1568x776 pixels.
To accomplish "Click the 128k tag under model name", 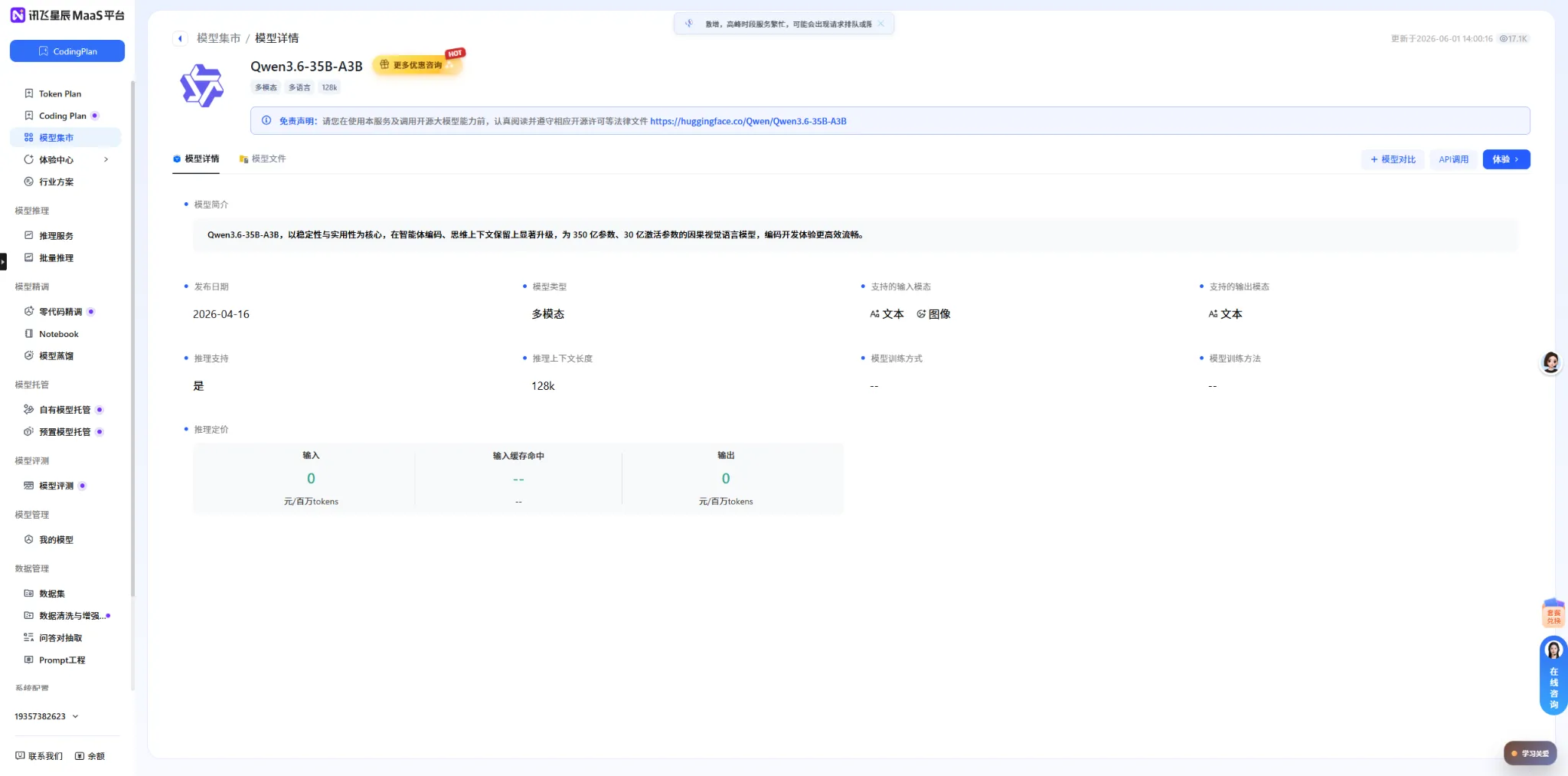I will 329,87.
